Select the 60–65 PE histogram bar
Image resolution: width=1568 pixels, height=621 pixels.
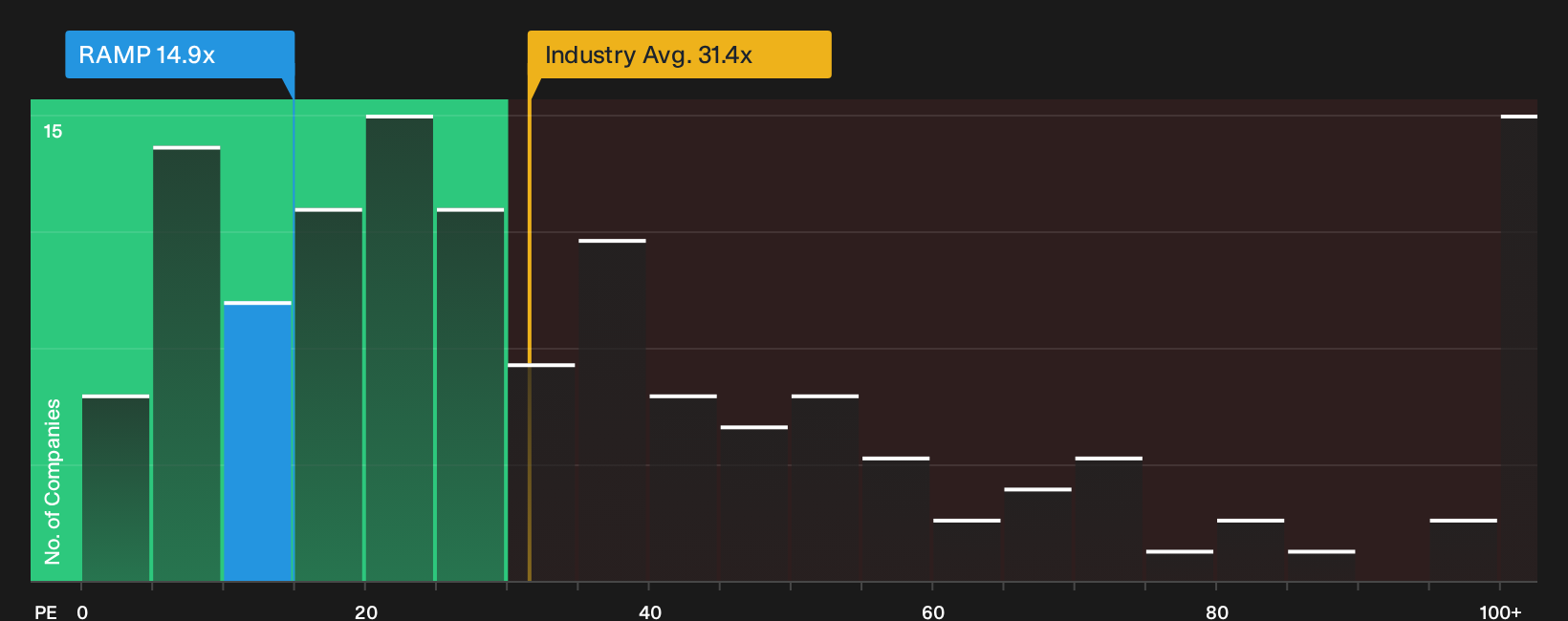click(967, 550)
